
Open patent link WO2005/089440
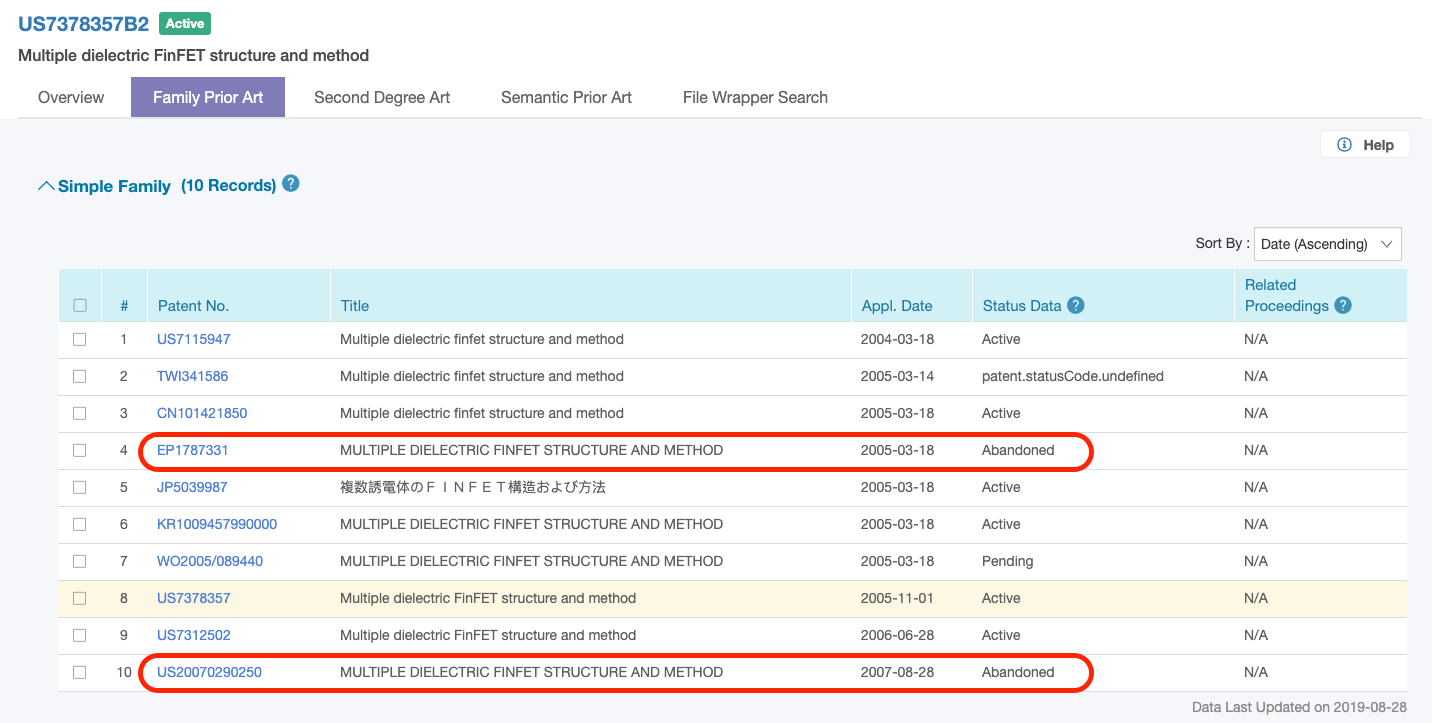(x=210, y=561)
